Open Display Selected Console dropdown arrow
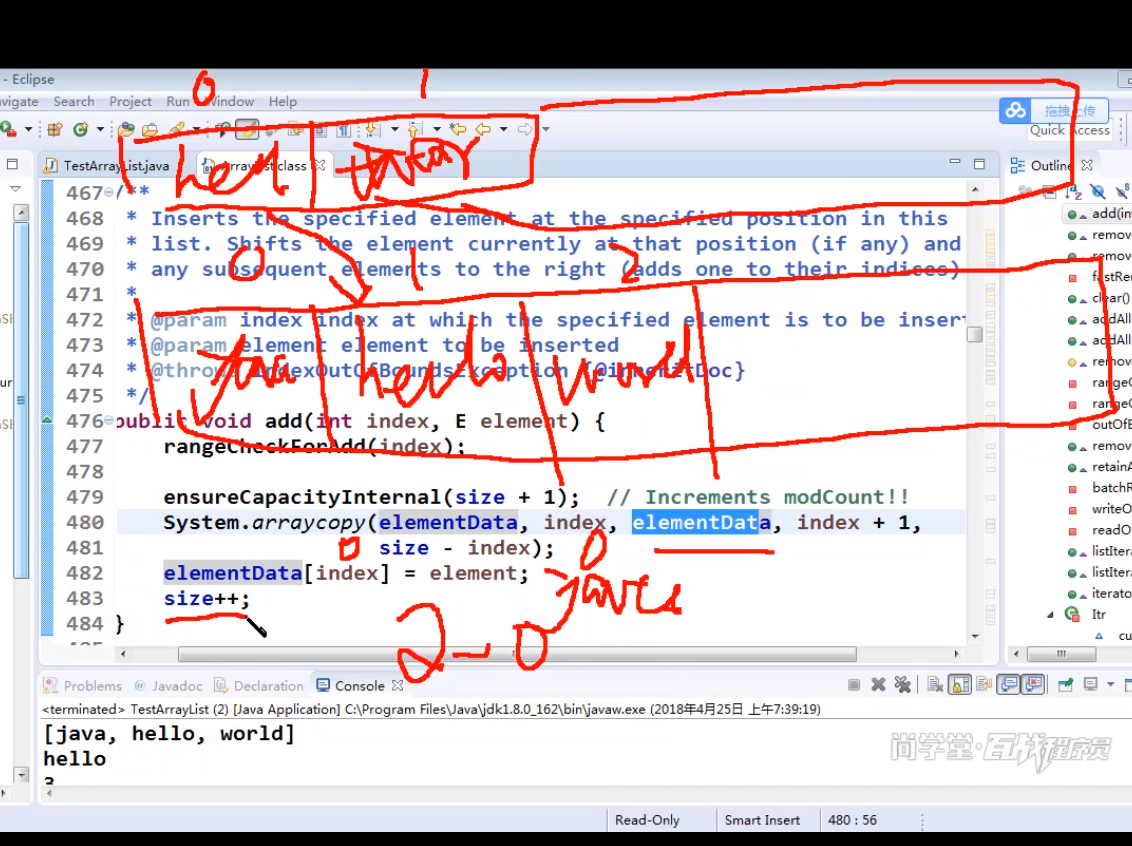 tap(1110, 684)
